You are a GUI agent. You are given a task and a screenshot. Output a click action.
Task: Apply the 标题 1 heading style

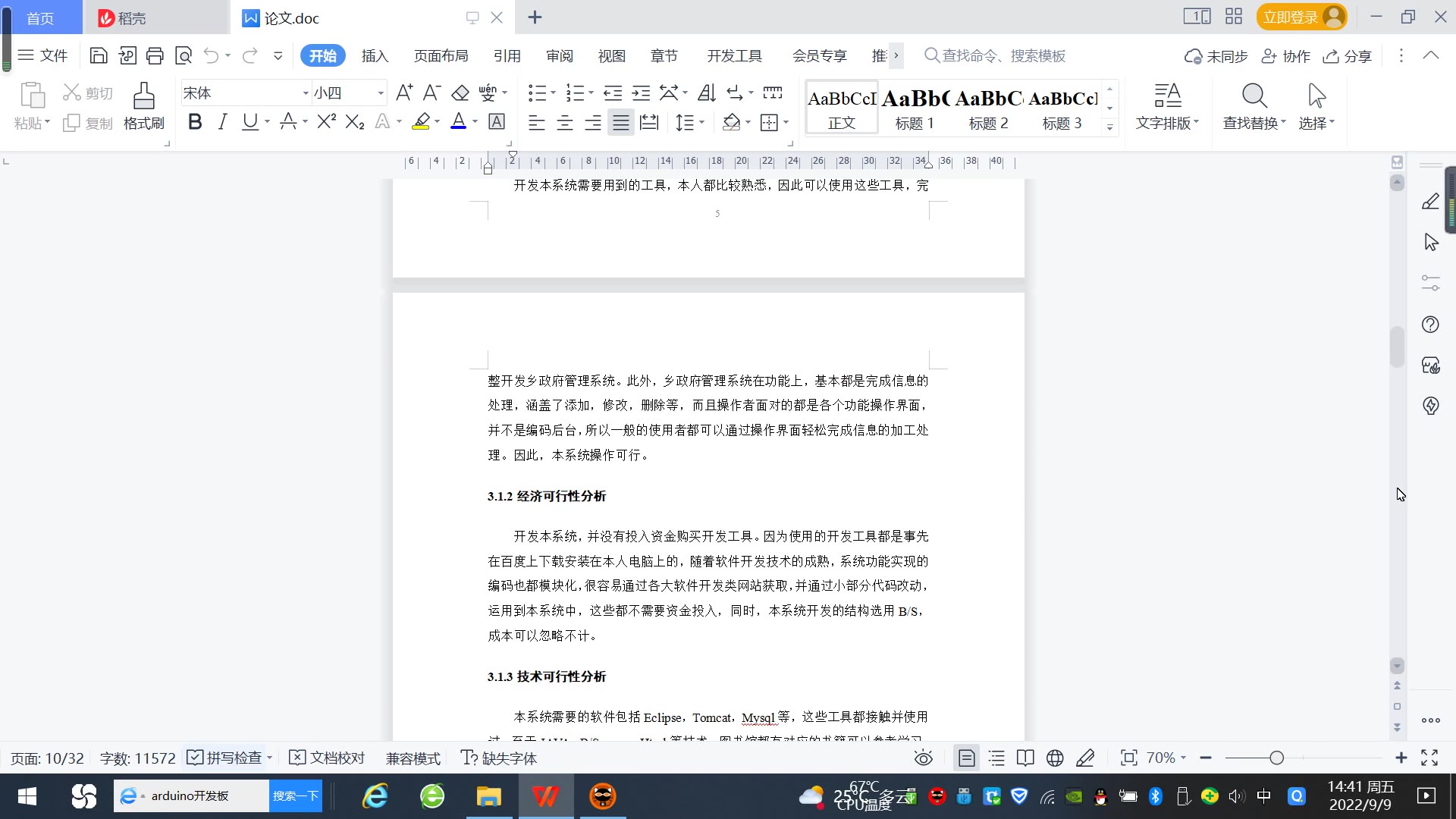915,108
